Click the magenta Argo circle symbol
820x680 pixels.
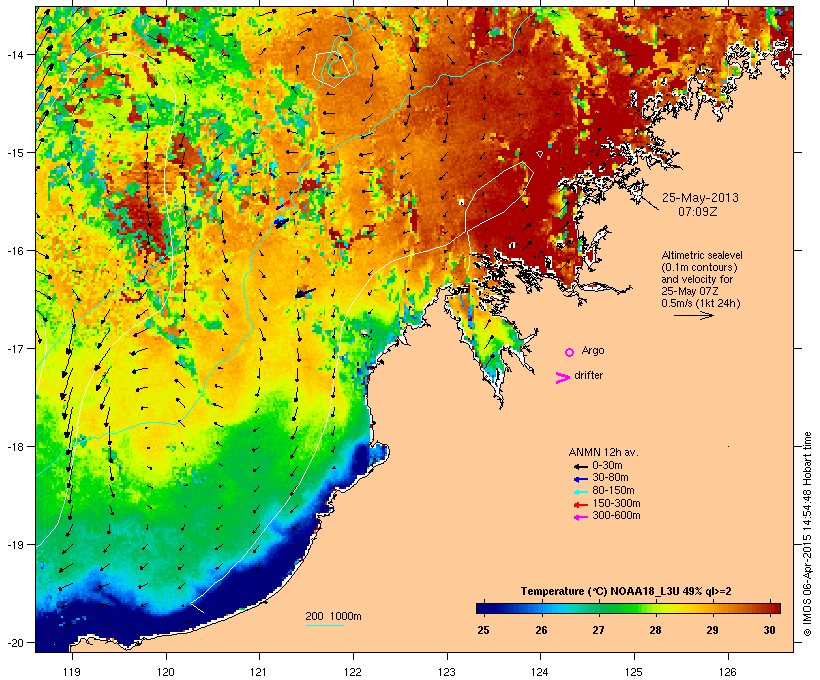point(569,353)
